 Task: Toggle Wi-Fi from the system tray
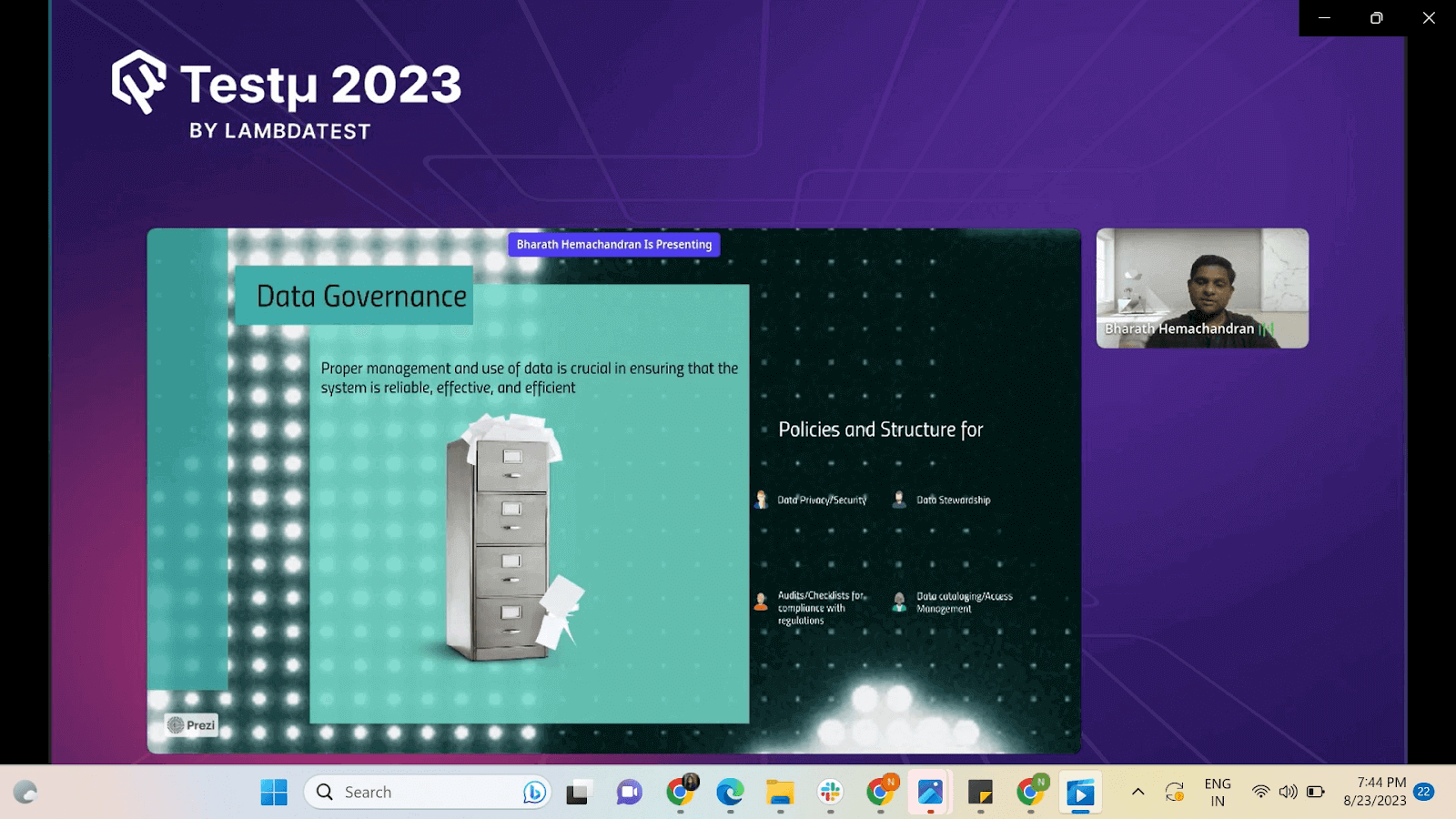[1260, 791]
